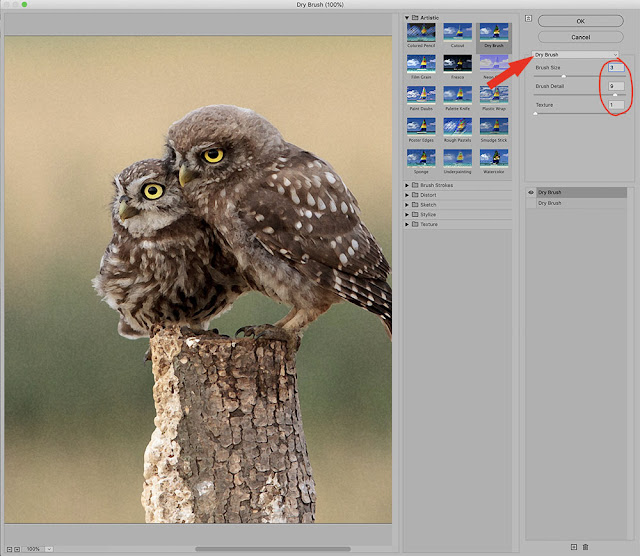Click the Brush Detail slider handle
The height and width of the screenshot is (556, 640).
[615, 95]
